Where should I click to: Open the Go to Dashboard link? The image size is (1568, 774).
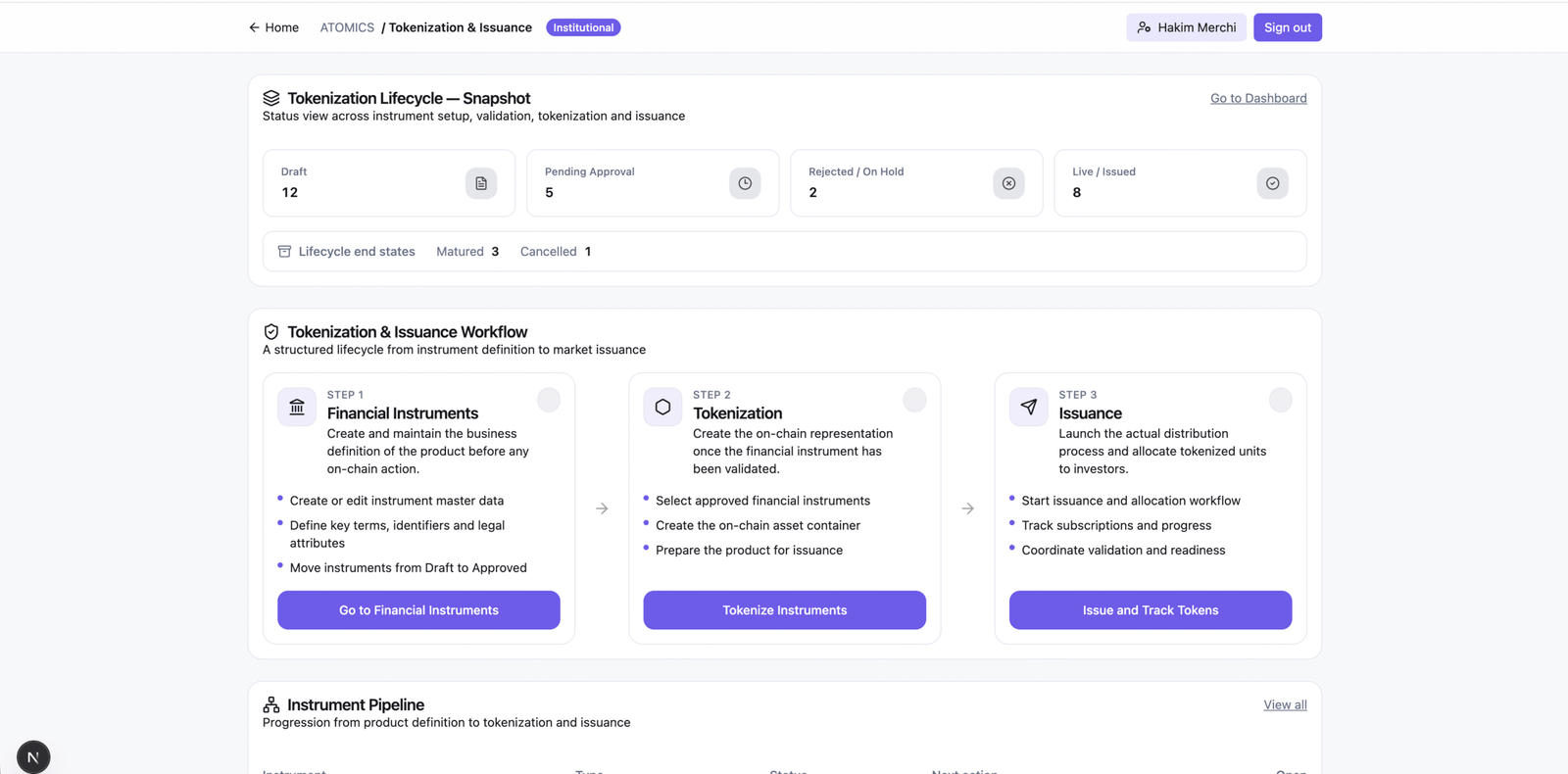tap(1258, 98)
